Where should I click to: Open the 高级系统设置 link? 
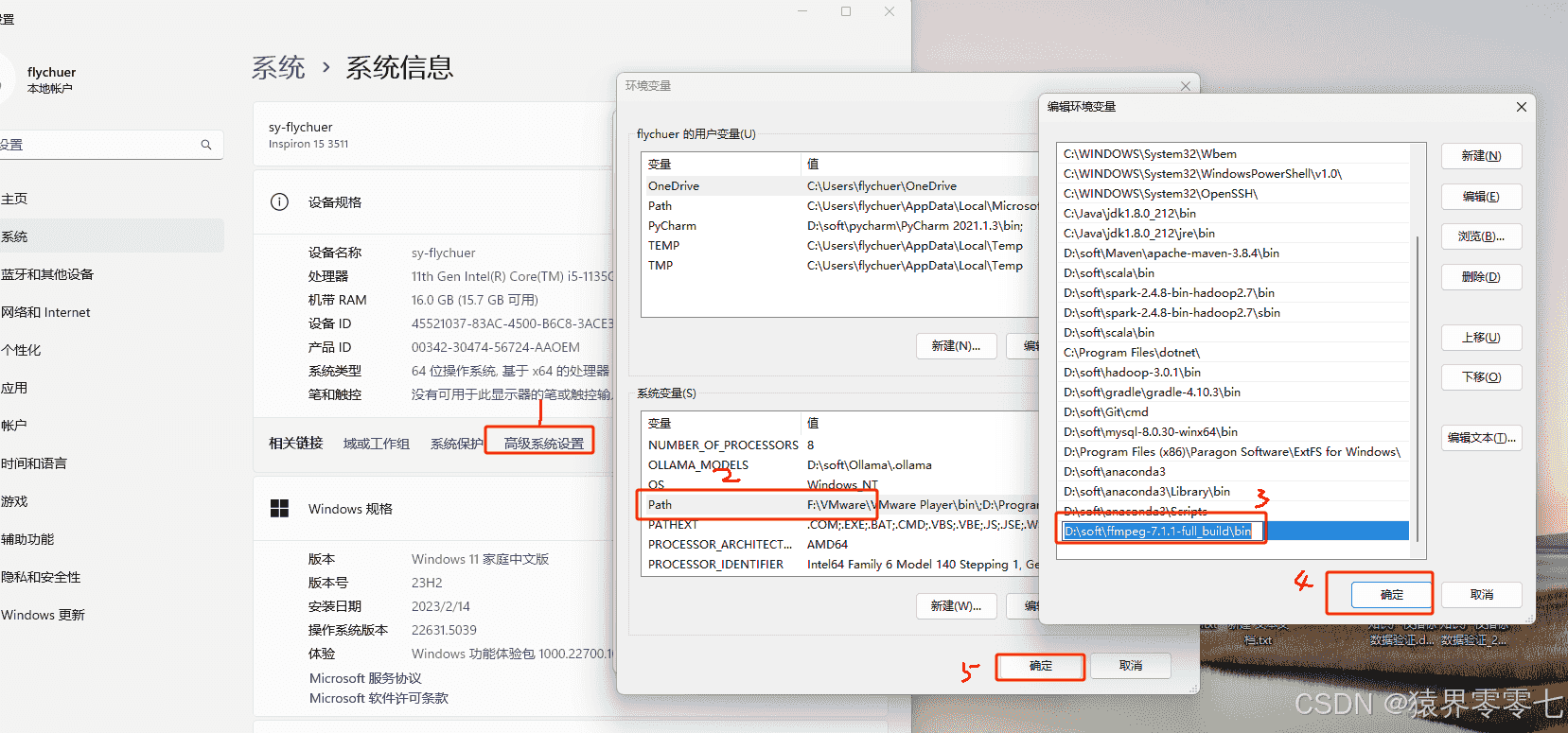click(544, 444)
